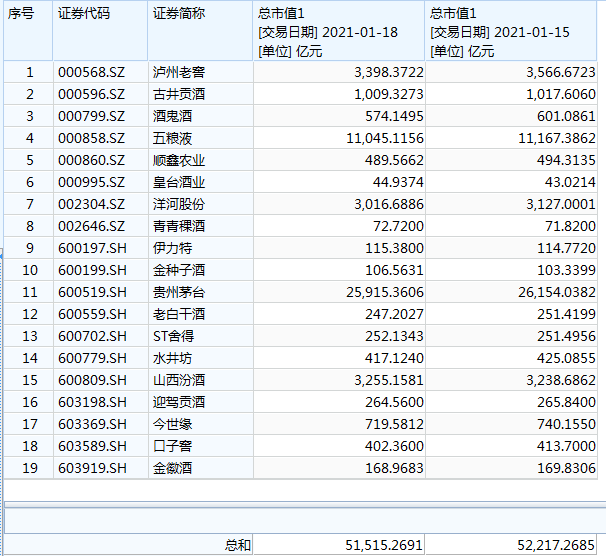Select value cell 3,398.3722
Viewport: 606px width, 556px height.
[339, 72]
